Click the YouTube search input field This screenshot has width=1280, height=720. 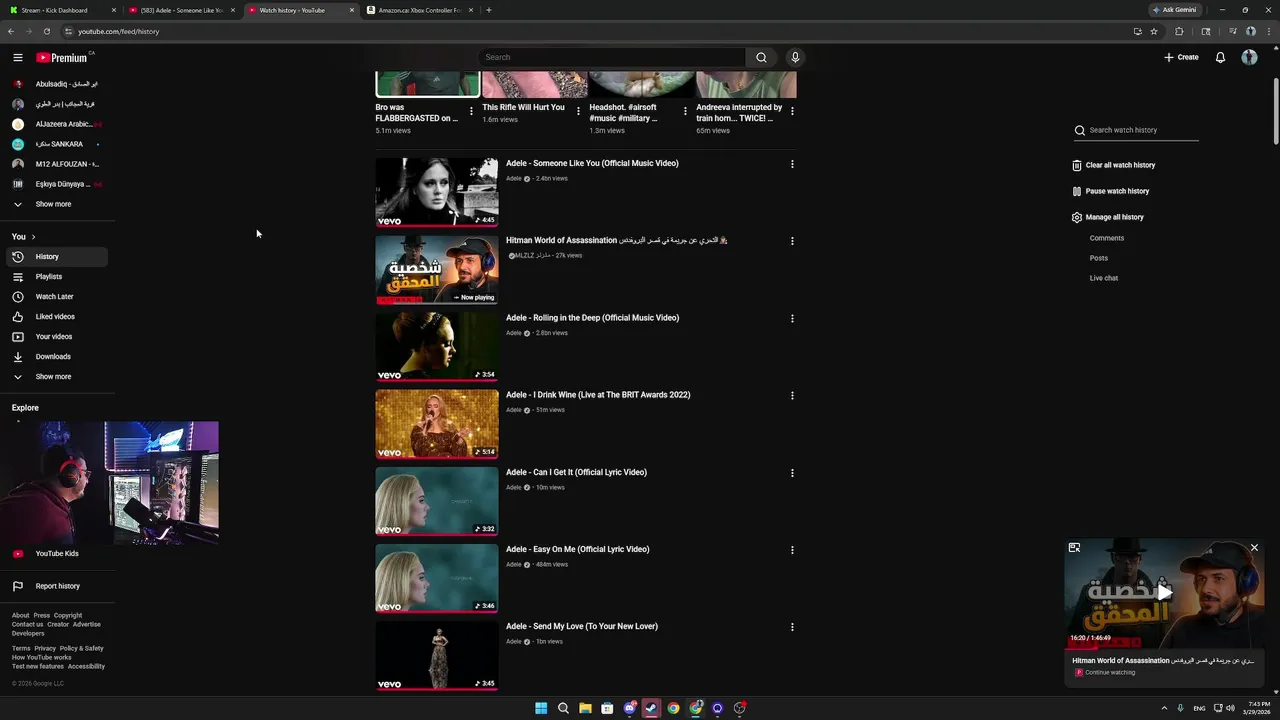click(x=611, y=57)
